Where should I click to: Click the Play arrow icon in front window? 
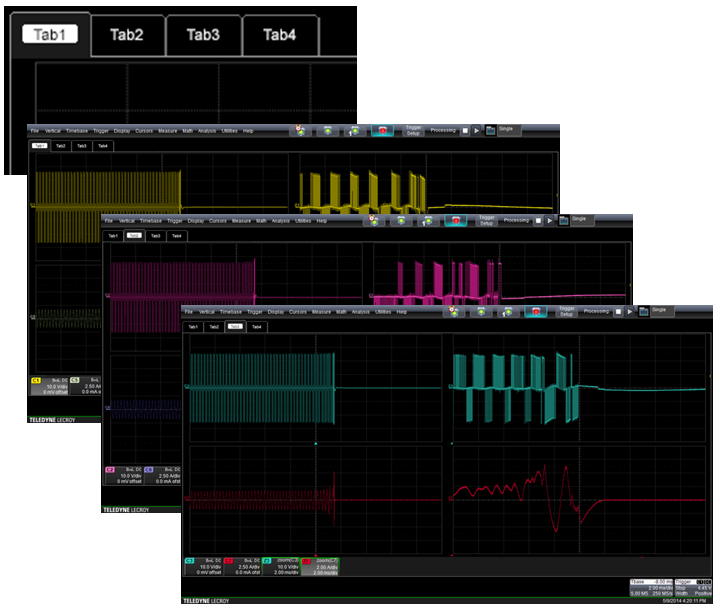coord(629,311)
